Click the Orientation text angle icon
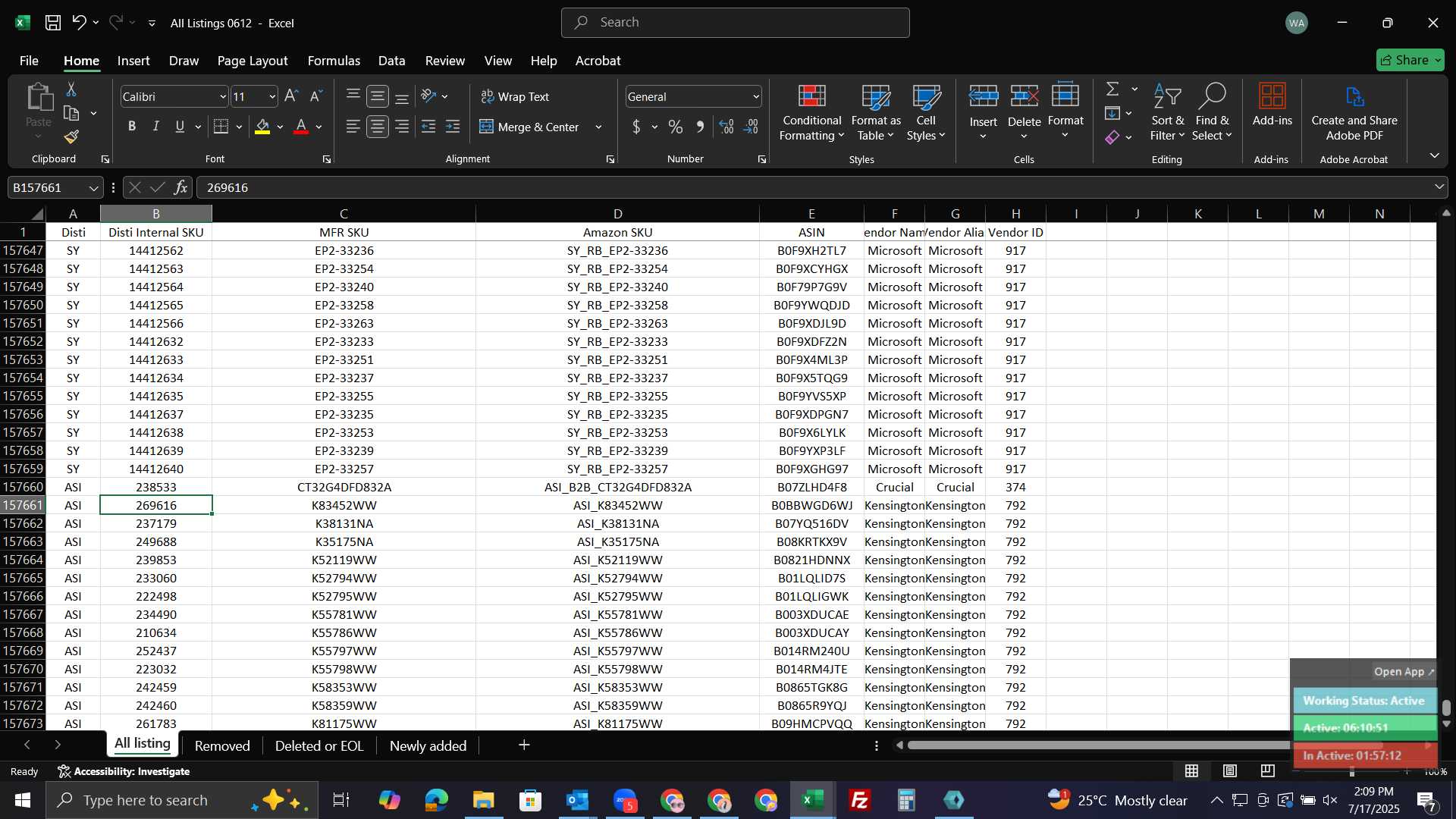This screenshot has height=819, width=1456. (429, 96)
